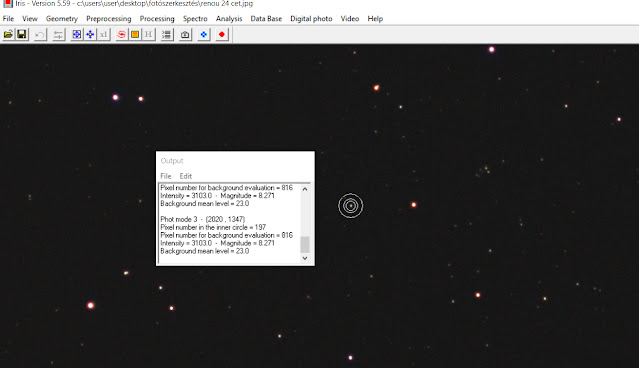Open the Data Base menu
This screenshot has width=639, height=368.
266,19
